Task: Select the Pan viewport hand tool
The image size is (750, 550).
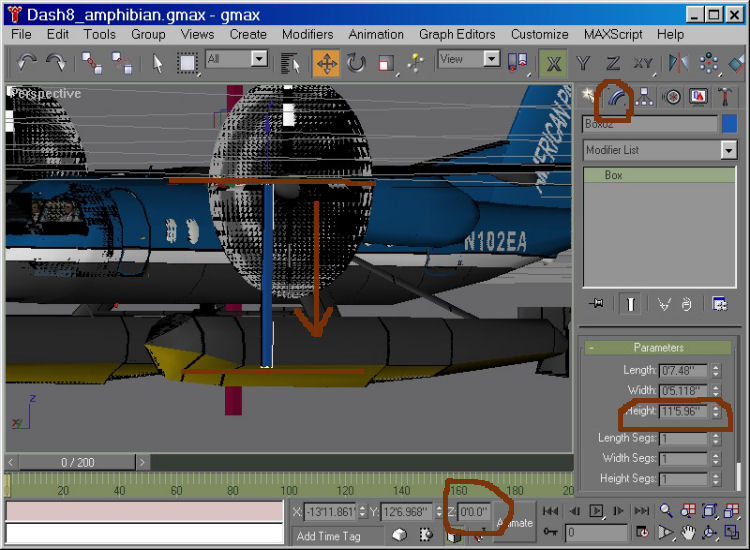Action: 689,533
